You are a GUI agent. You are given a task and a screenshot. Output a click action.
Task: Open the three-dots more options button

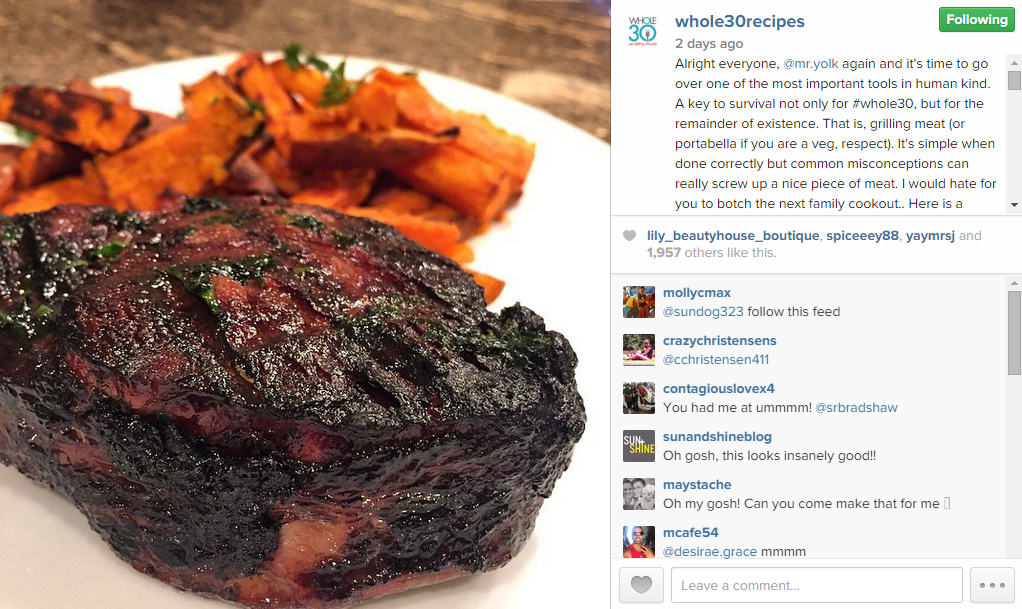point(992,585)
